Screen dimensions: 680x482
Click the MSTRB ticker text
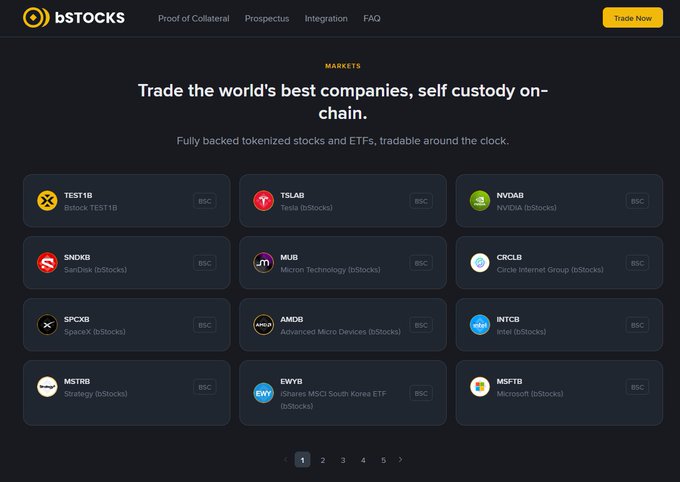(77, 381)
